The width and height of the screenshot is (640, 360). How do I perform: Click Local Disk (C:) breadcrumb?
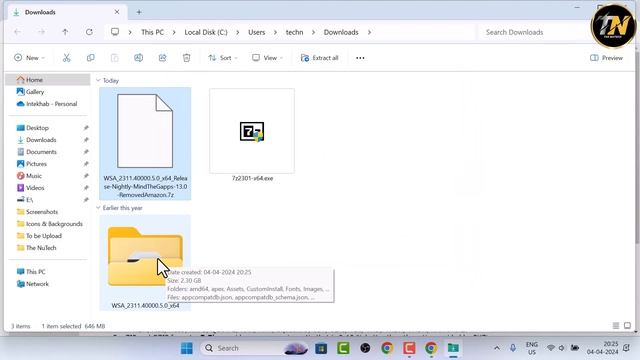click(206, 32)
